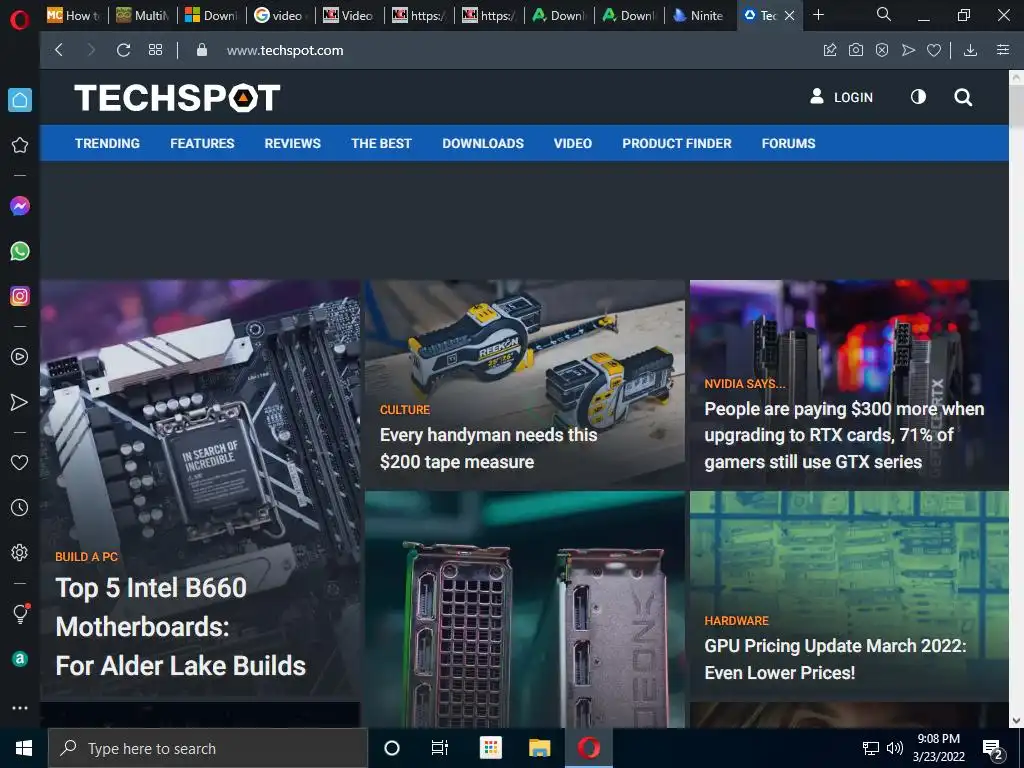Screen dimensions: 1024x768
Task: Go back using the browser back arrow
Action: pyautogui.click(x=59, y=50)
